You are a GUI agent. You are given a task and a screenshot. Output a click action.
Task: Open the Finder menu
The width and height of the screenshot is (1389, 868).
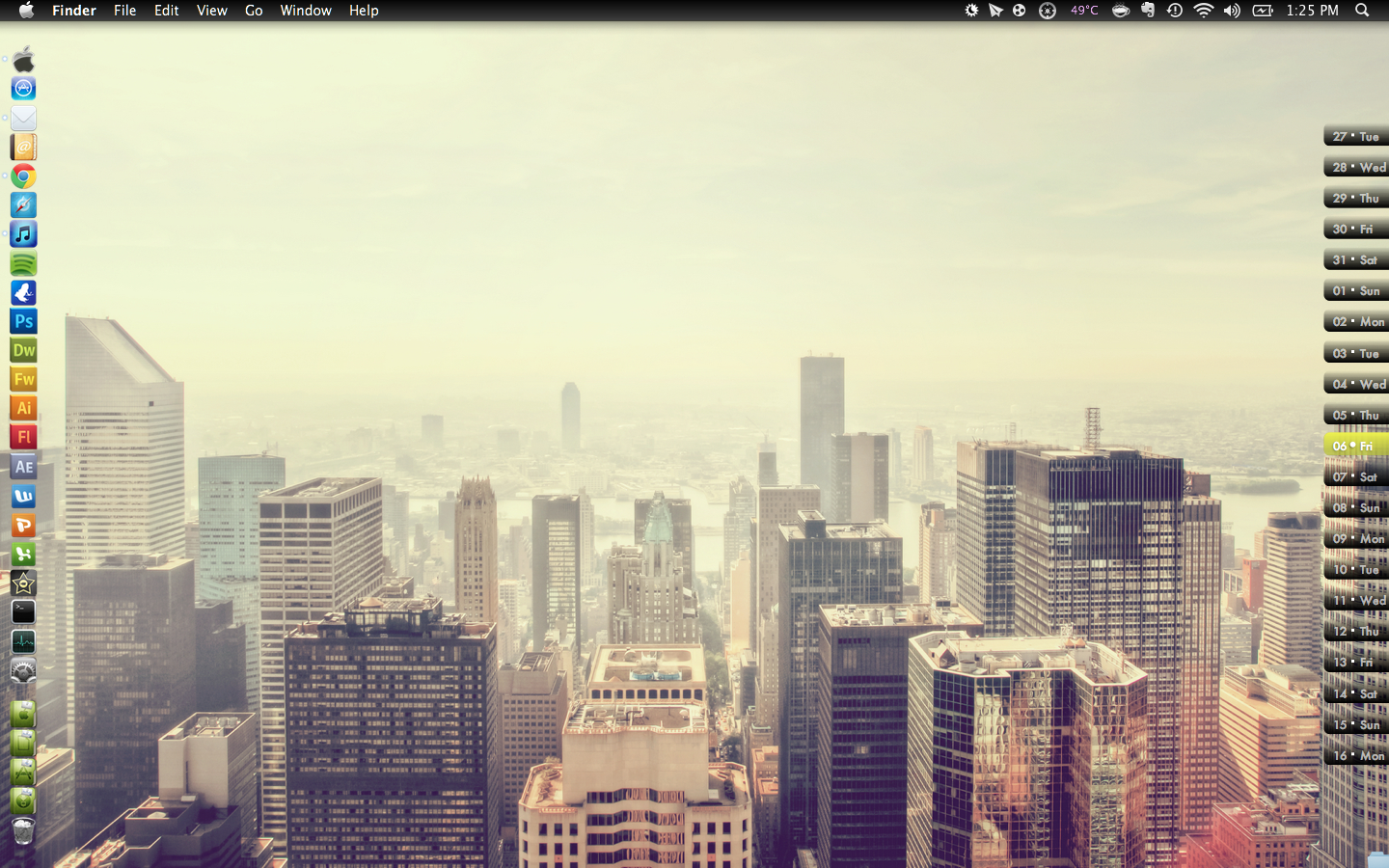[x=74, y=11]
